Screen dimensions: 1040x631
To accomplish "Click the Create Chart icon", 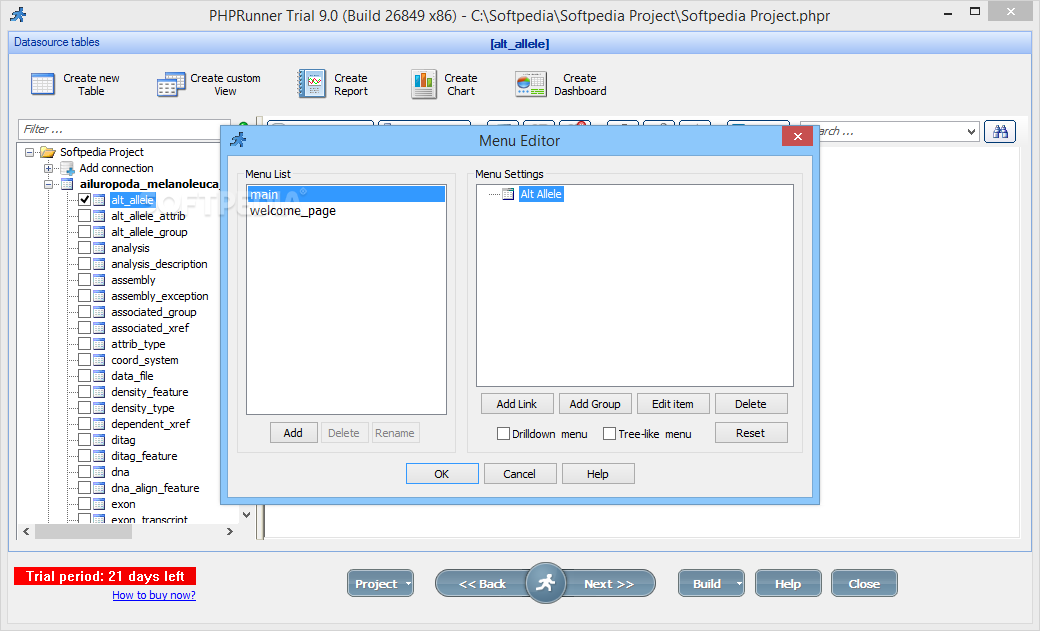I will click(x=423, y=84).
